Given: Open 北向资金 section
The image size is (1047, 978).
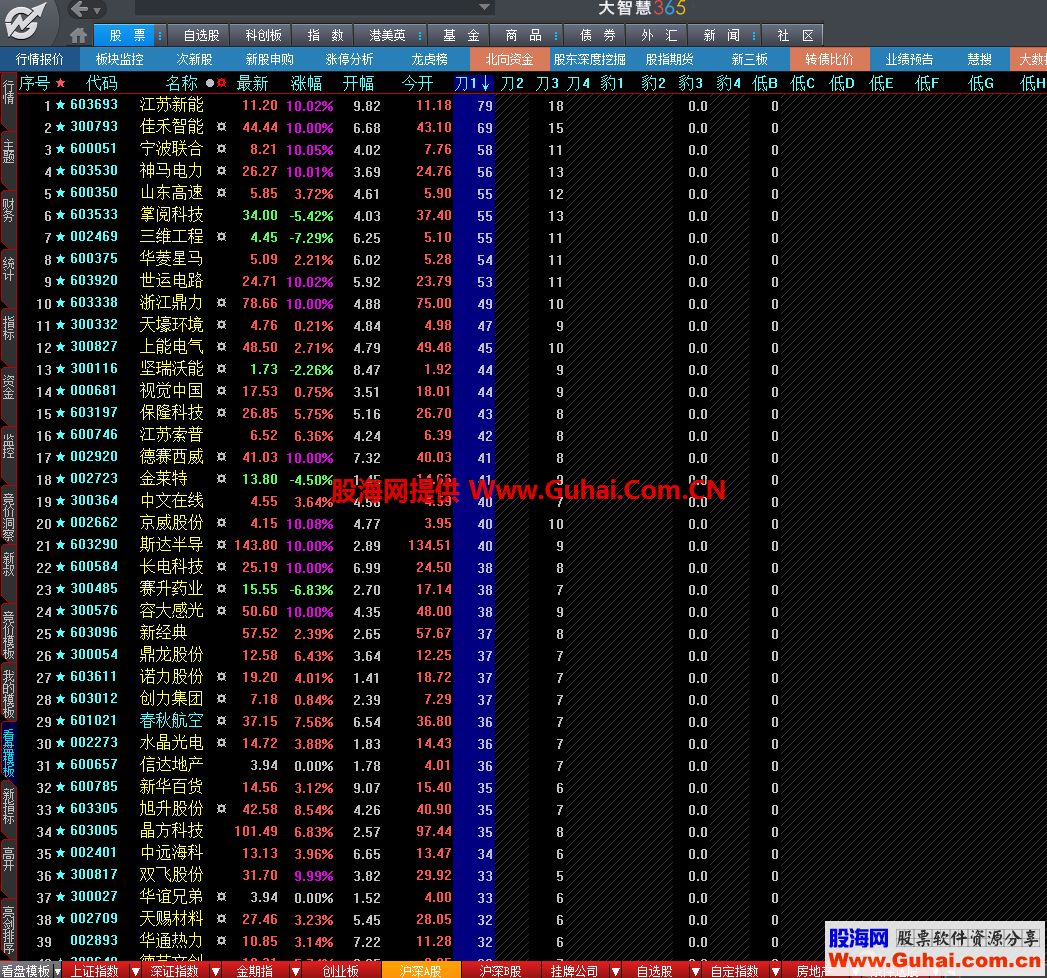Looking at the screenshot, I should [x=509, y=59].
